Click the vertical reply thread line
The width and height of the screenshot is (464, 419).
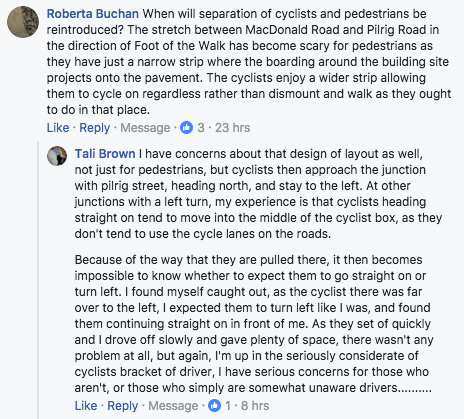point(38,280)
